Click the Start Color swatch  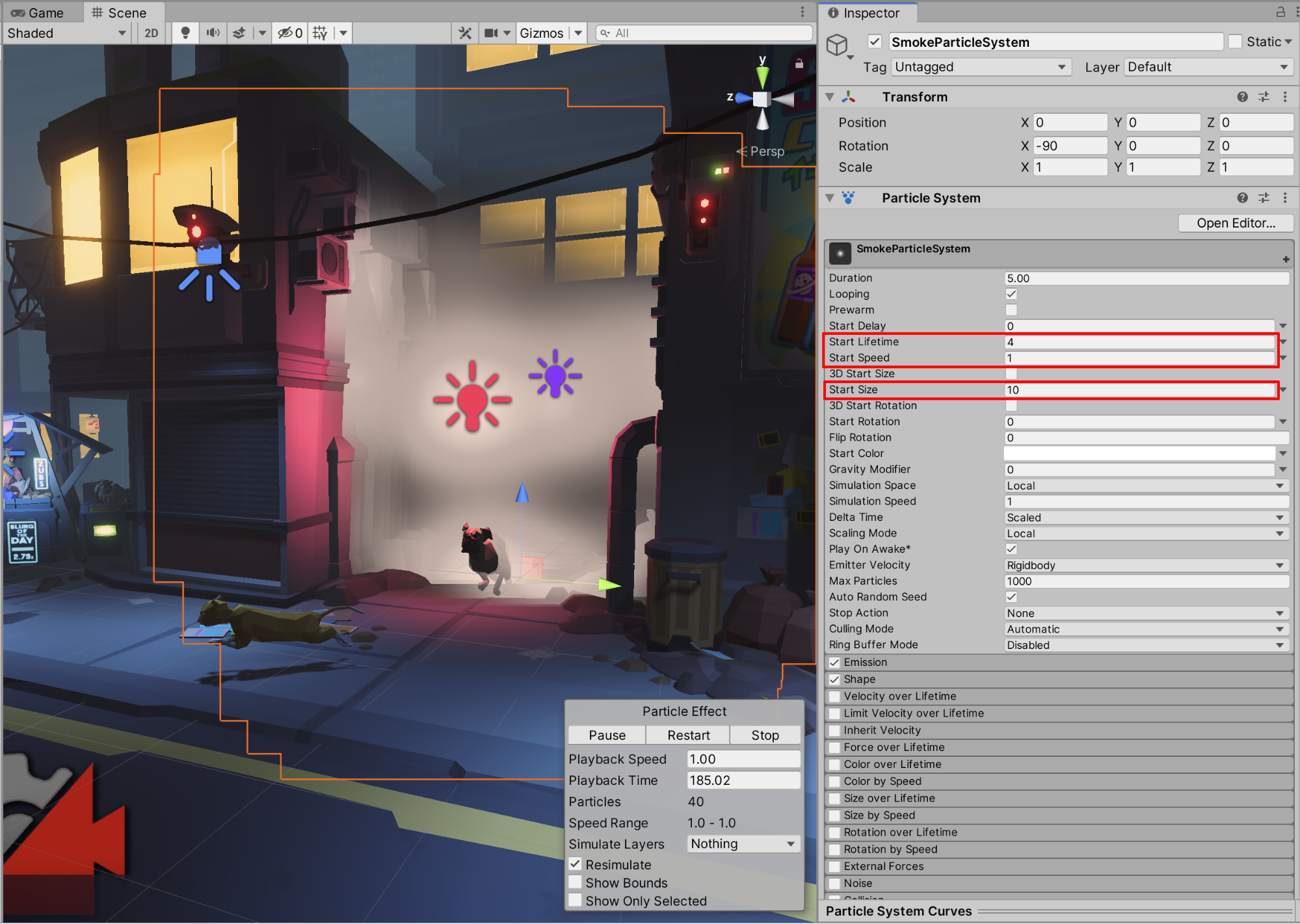coord(1139,453)
